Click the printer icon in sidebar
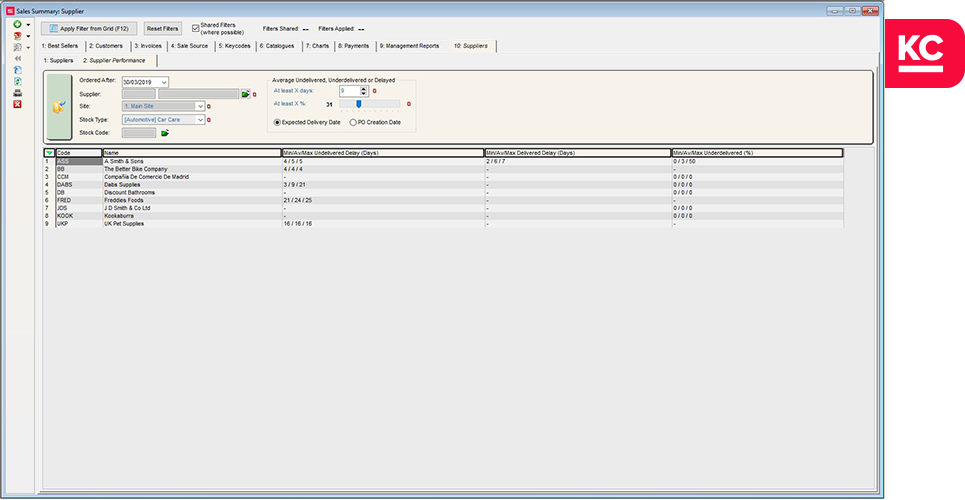 [x=17, y=93]
